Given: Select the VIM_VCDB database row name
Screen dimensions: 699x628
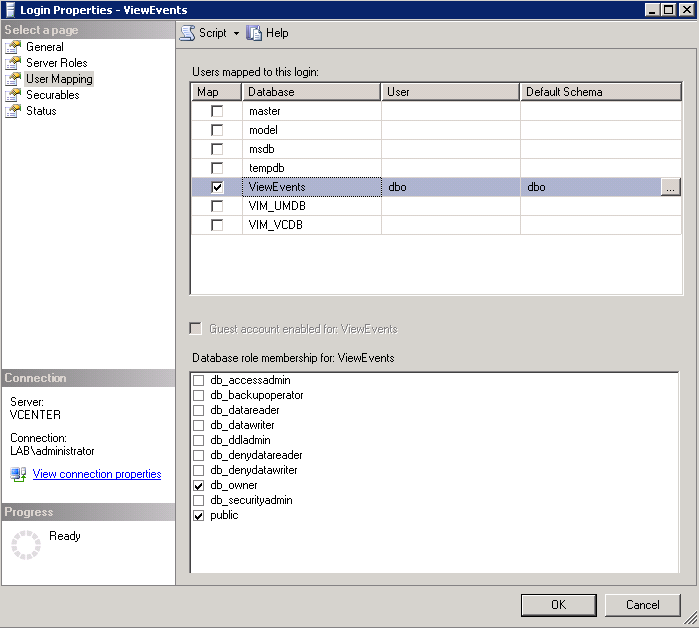Looking at the screenshot, I should (x=275, y=225).
